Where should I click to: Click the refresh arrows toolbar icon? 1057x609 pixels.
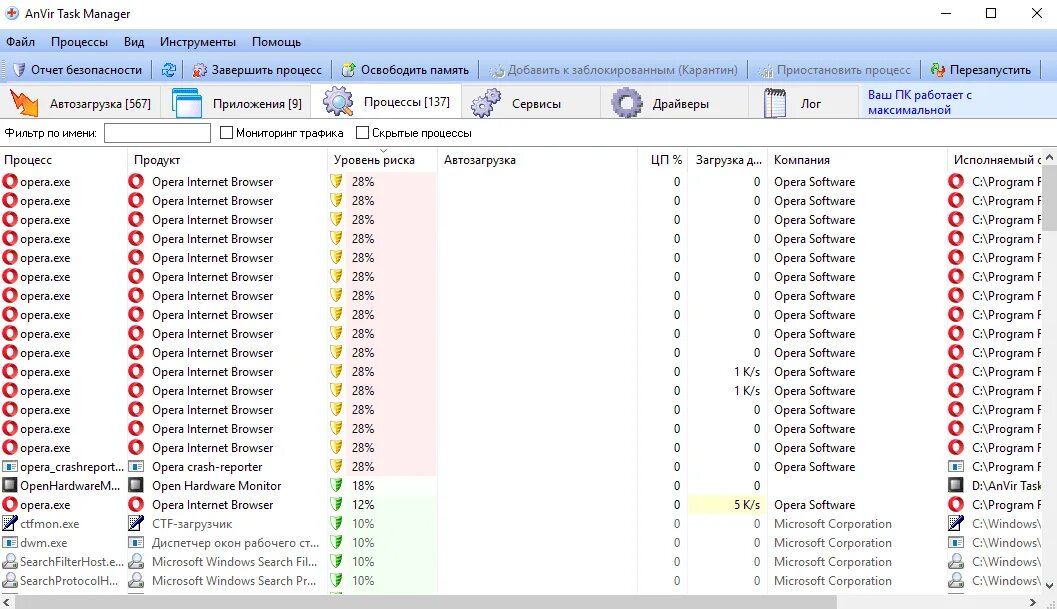point(169,69)
